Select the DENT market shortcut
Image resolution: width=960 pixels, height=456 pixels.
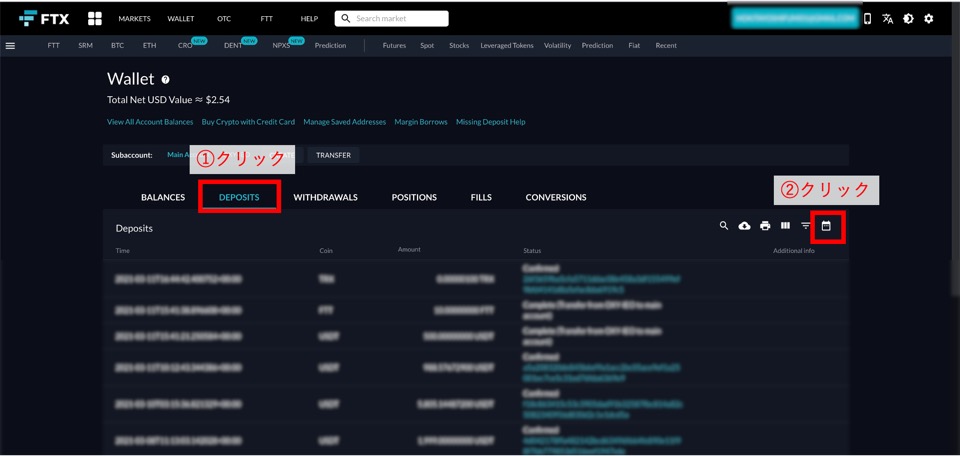coord(233,45)
